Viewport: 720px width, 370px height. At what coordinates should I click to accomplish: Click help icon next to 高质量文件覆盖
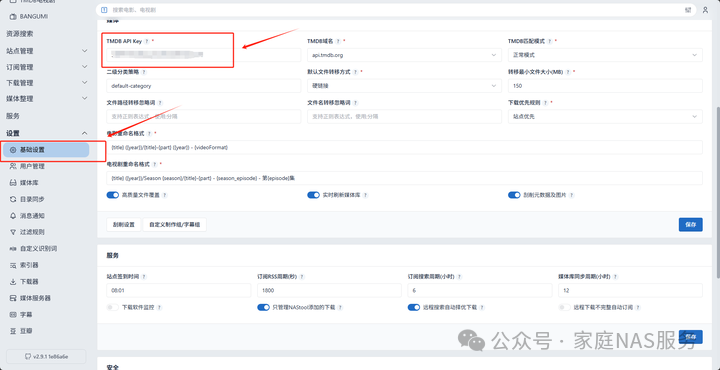(x=165, y=195)
